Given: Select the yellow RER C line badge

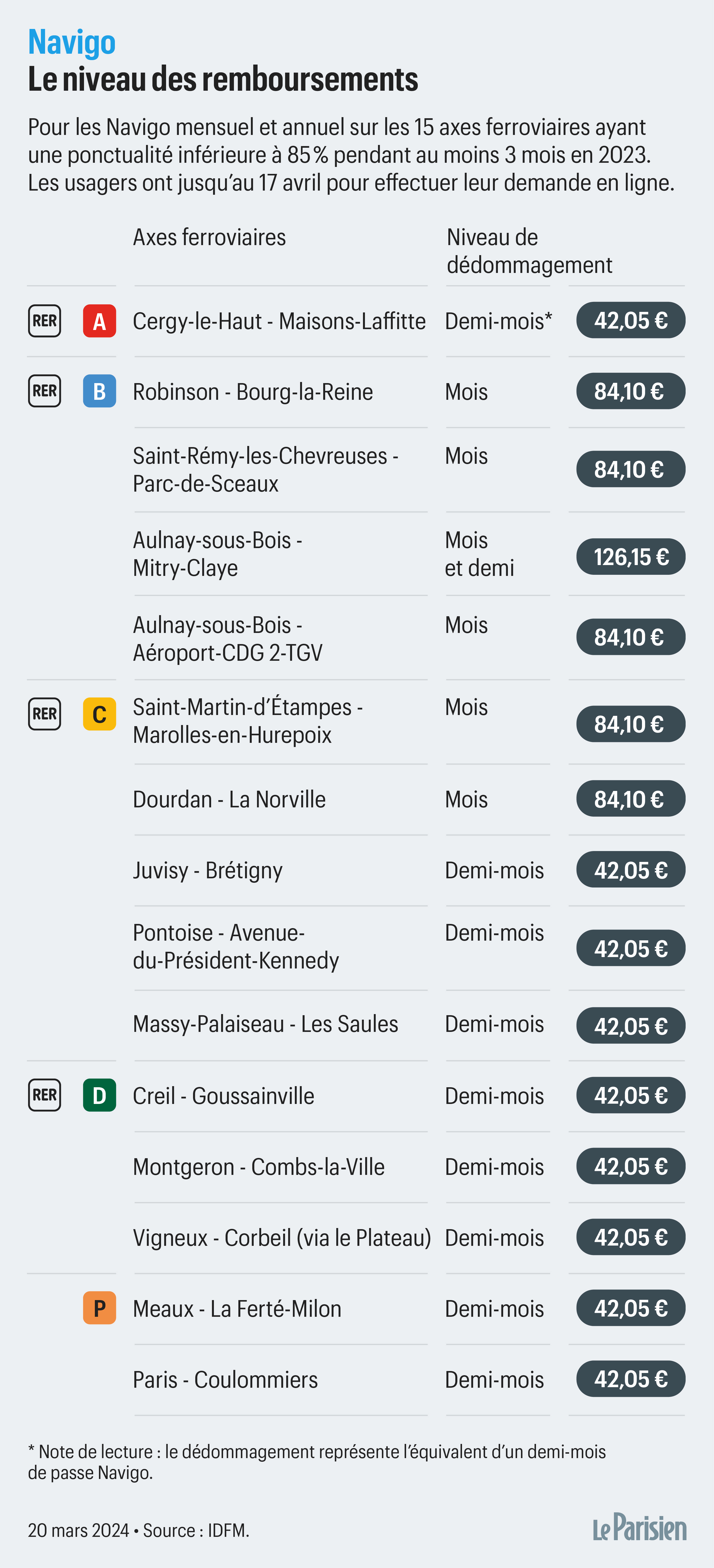Looking at the screenshot, I should tap(99, 714).
